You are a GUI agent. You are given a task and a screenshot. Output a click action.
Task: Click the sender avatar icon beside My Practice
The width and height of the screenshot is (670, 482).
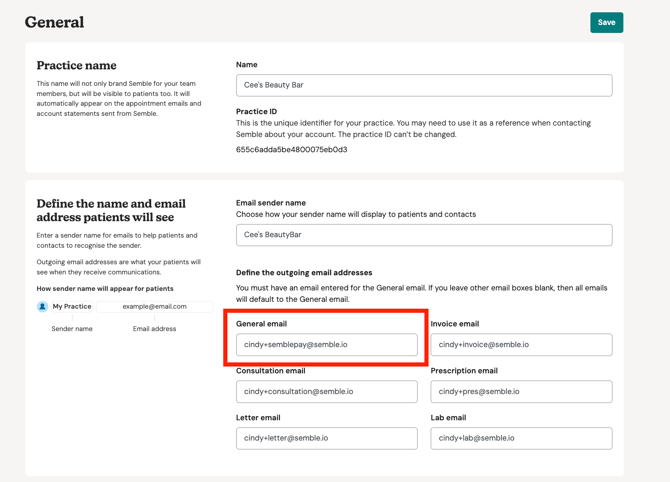pos(43,307)
